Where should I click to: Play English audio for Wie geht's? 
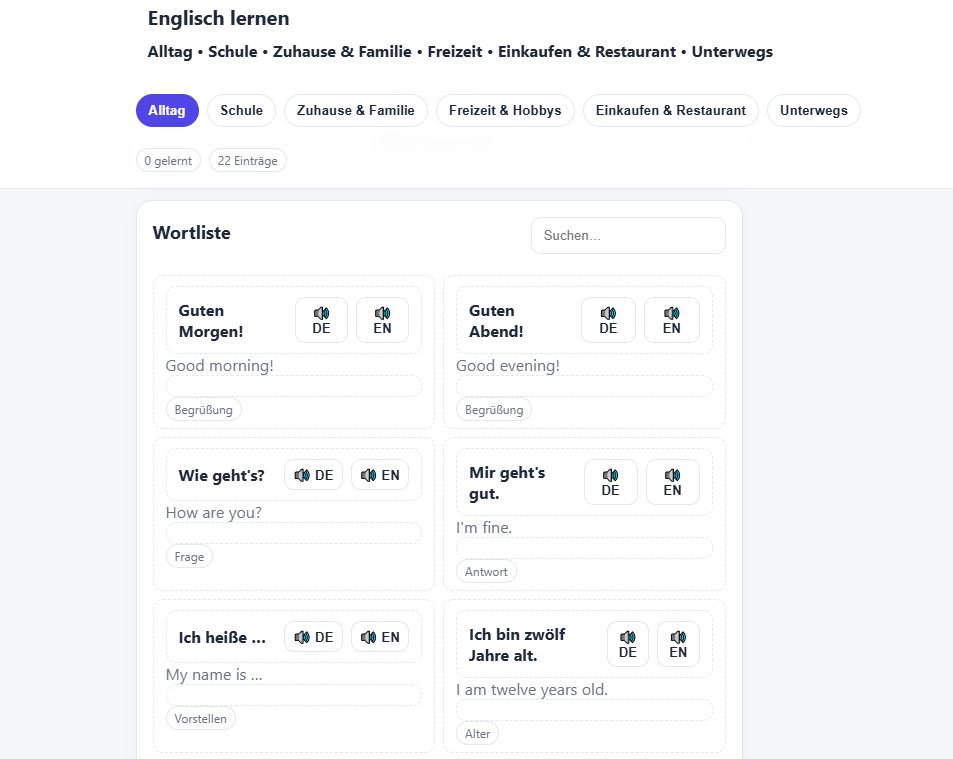pos(380,475)
